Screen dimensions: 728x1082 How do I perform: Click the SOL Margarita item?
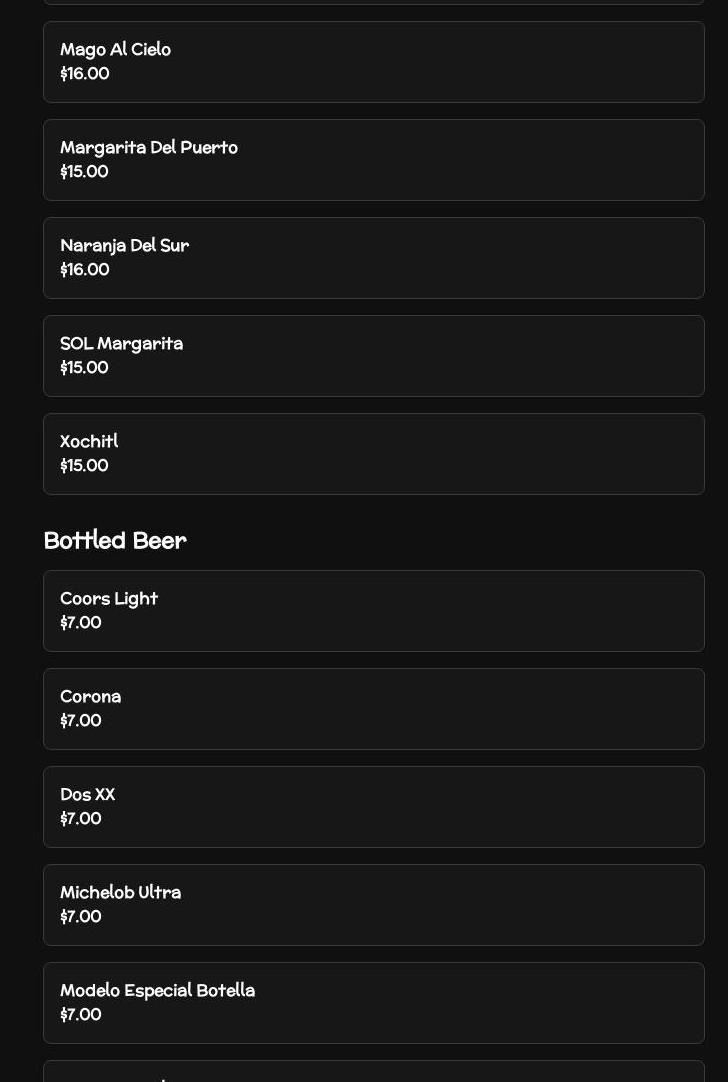[373, 356]
